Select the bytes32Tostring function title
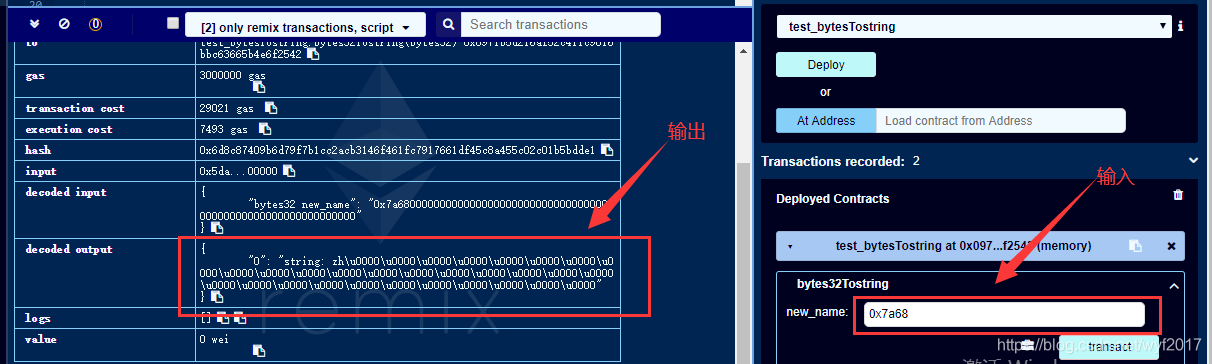 point(842,284)
